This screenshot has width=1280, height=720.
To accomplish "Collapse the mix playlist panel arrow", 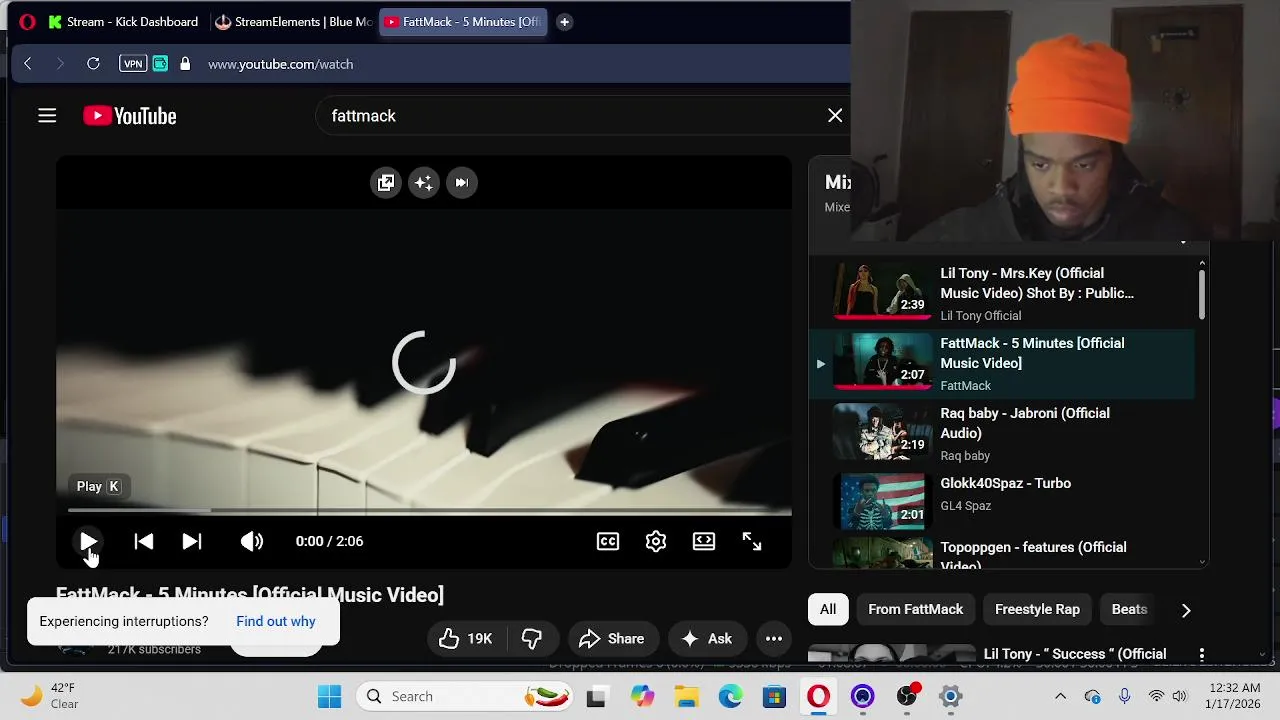I will tap(1183, 242).
